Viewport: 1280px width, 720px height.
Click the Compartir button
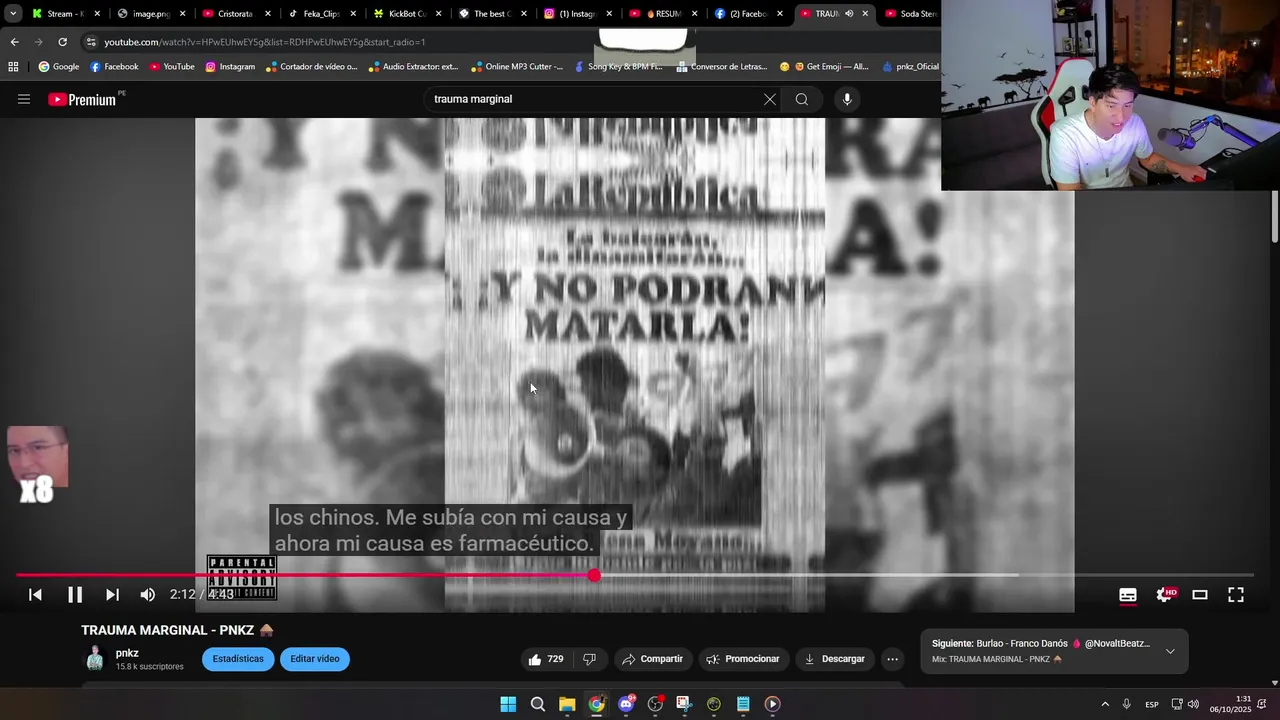point(652,659)
